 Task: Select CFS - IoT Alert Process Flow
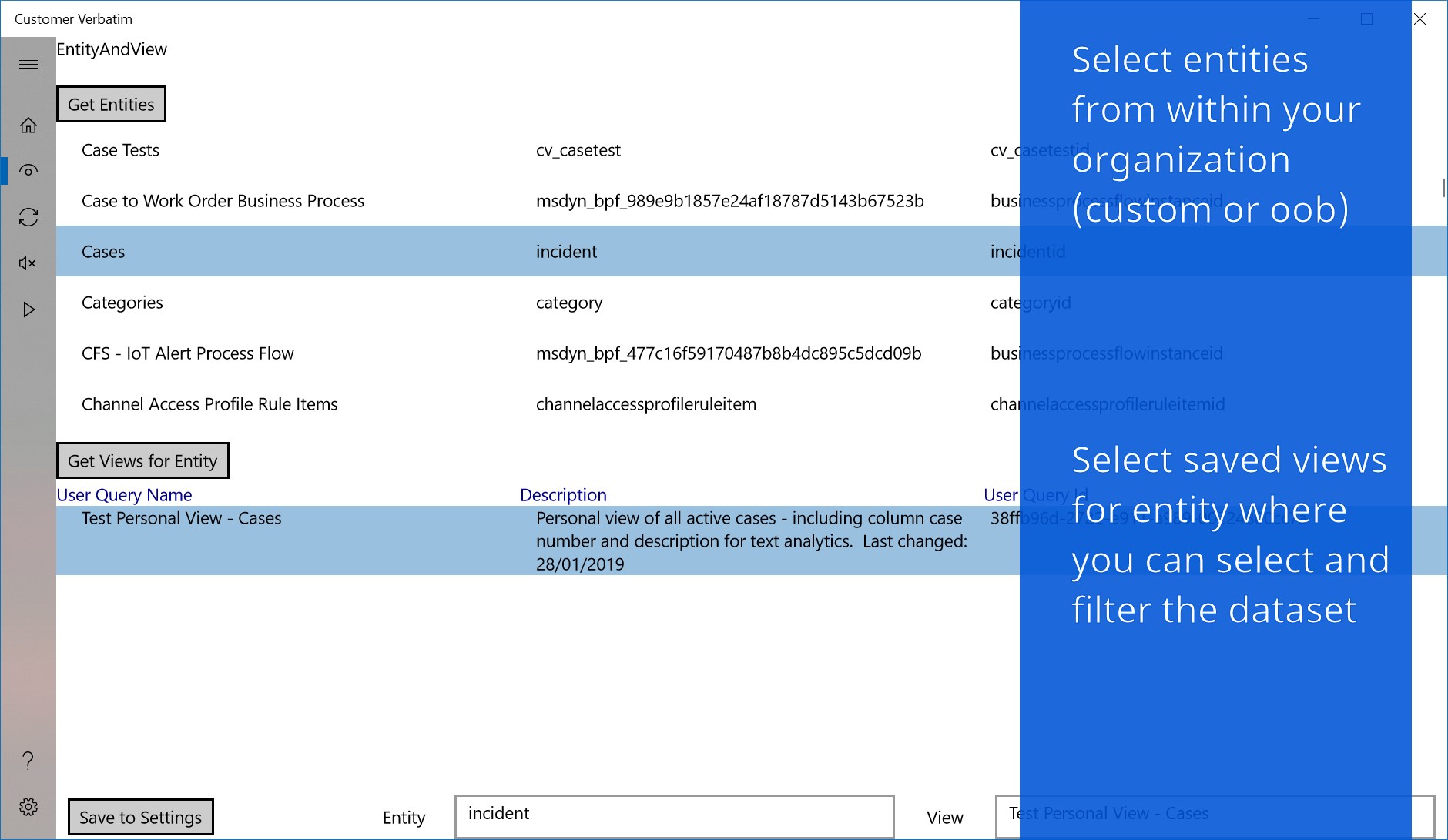188,353
